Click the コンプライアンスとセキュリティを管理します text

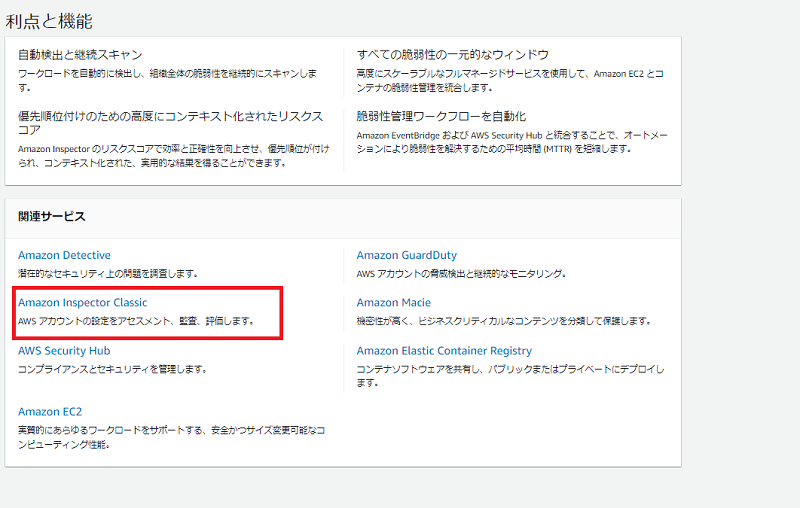(112, 369)
